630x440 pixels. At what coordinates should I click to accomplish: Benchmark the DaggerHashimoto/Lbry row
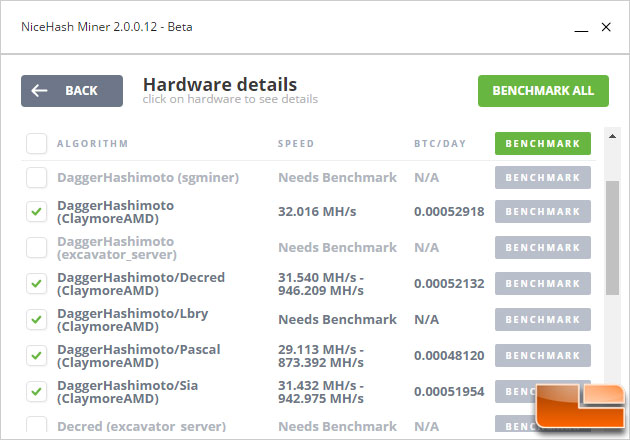click(x=543, y=319)
